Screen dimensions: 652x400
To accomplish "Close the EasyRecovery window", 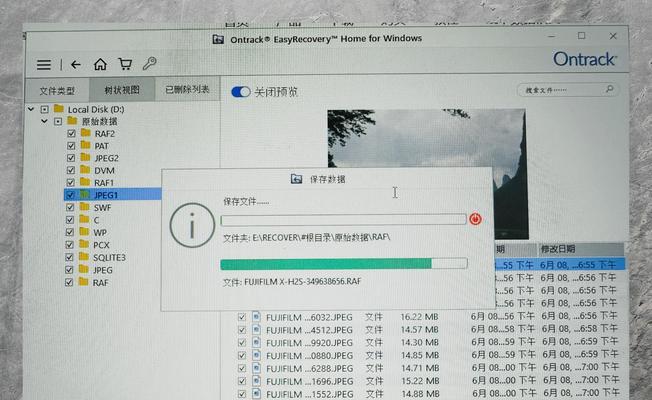I will coord(613,36).
